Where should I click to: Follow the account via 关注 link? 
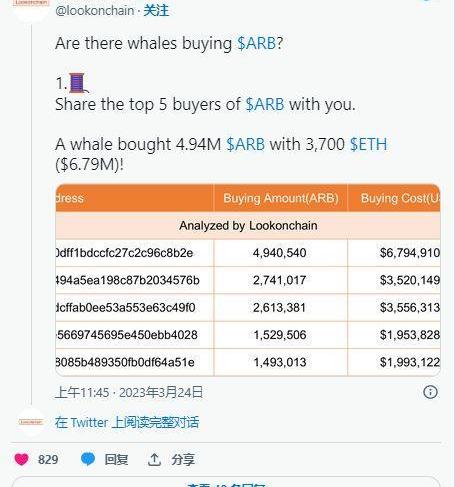point(156,10)
